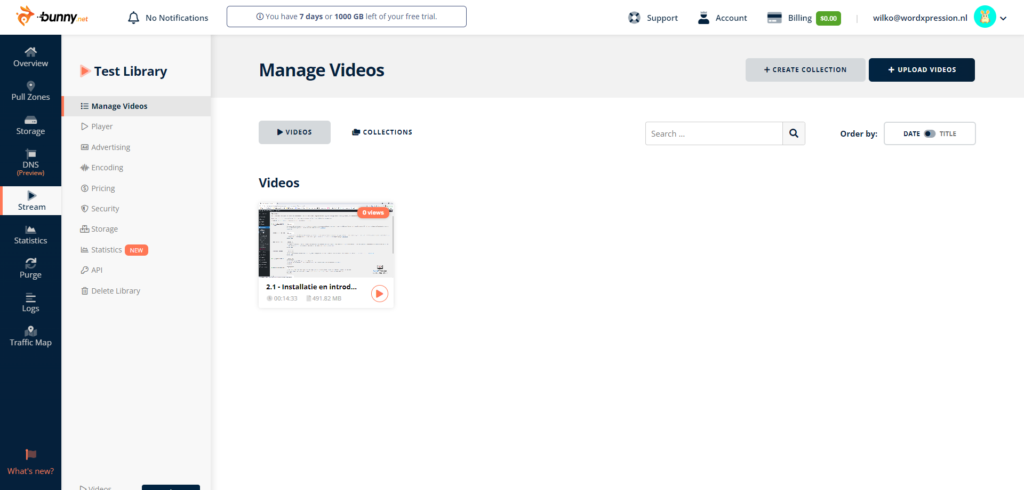Open Statistics in the dark sidebar
The height and width of the screenshot is (490, 1024).
pos(31,235)
